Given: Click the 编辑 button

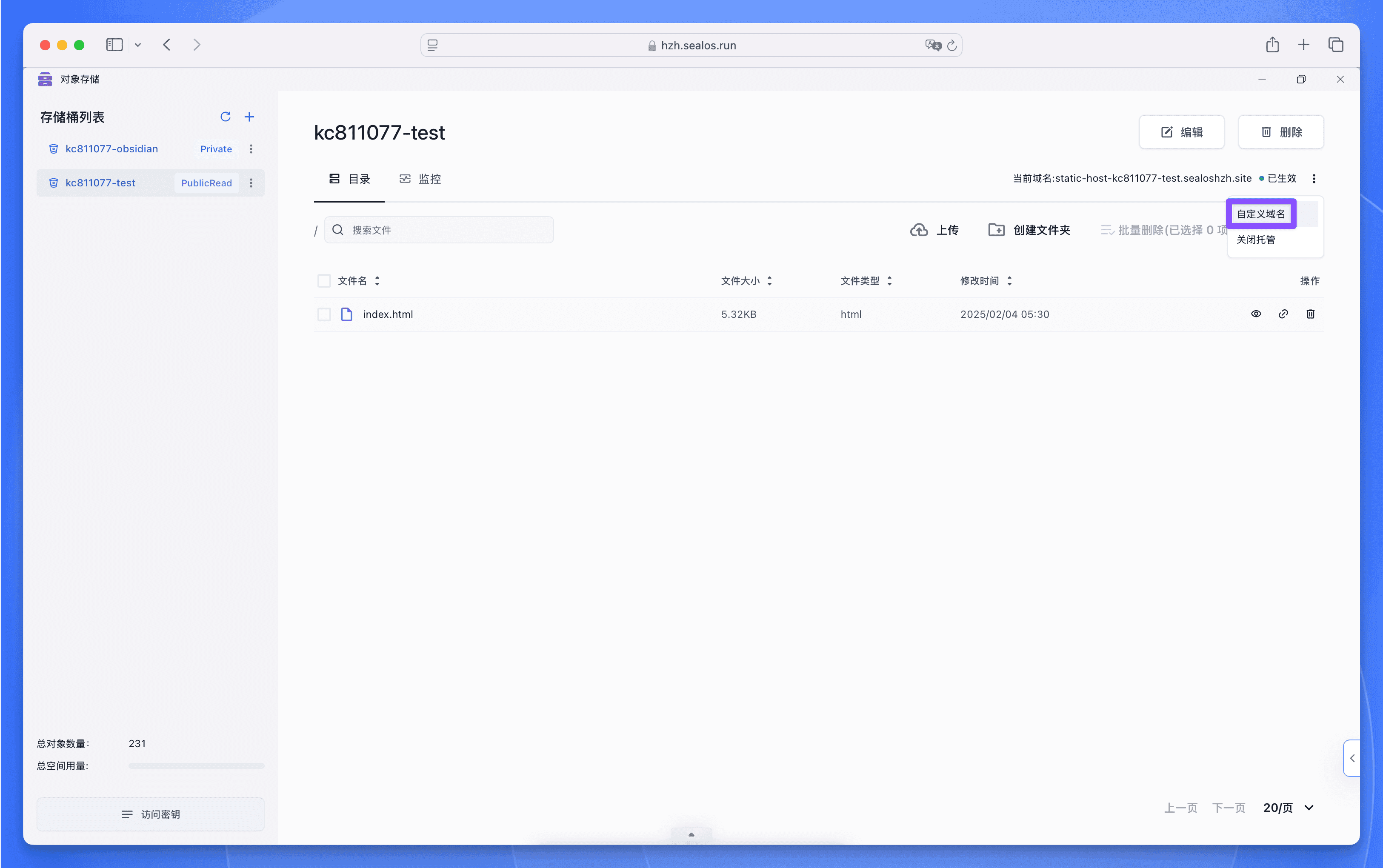Looking at the screenshot, I should [1181, 132].
